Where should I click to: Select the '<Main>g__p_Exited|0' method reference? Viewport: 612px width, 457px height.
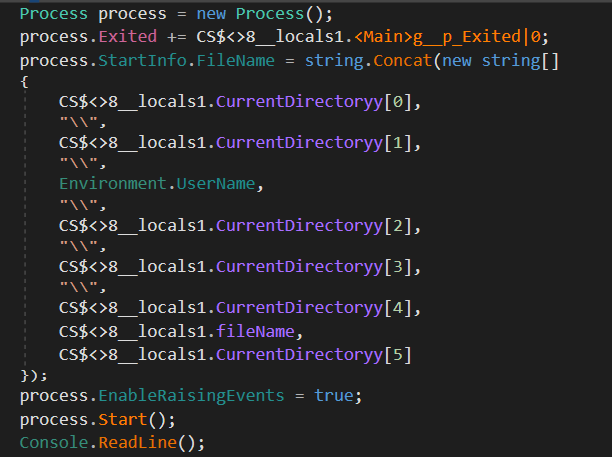pyautogui.click(x=447, y=37)
